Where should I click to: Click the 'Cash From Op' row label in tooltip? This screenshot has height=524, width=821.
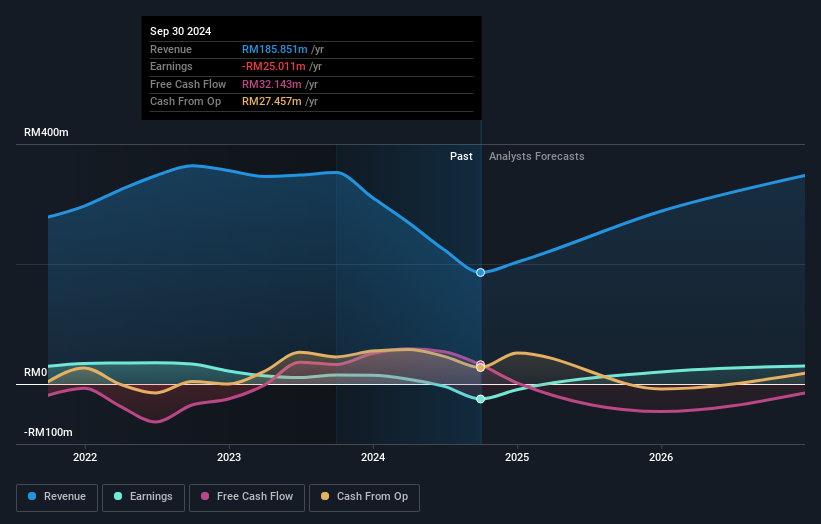coord(185,102)
